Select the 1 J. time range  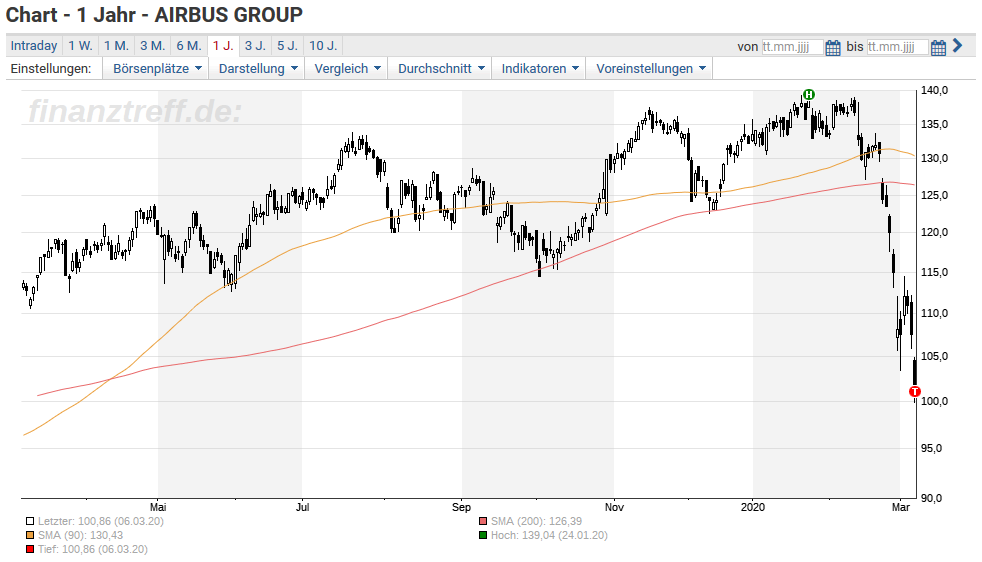coord(223,46)
